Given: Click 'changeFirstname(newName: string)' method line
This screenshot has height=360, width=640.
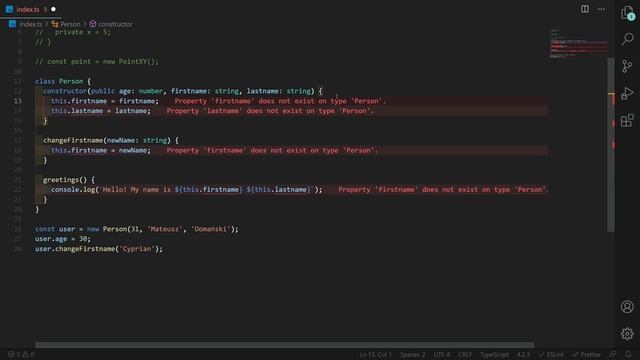Looking at the screenshot, I should tap(111, 140).
